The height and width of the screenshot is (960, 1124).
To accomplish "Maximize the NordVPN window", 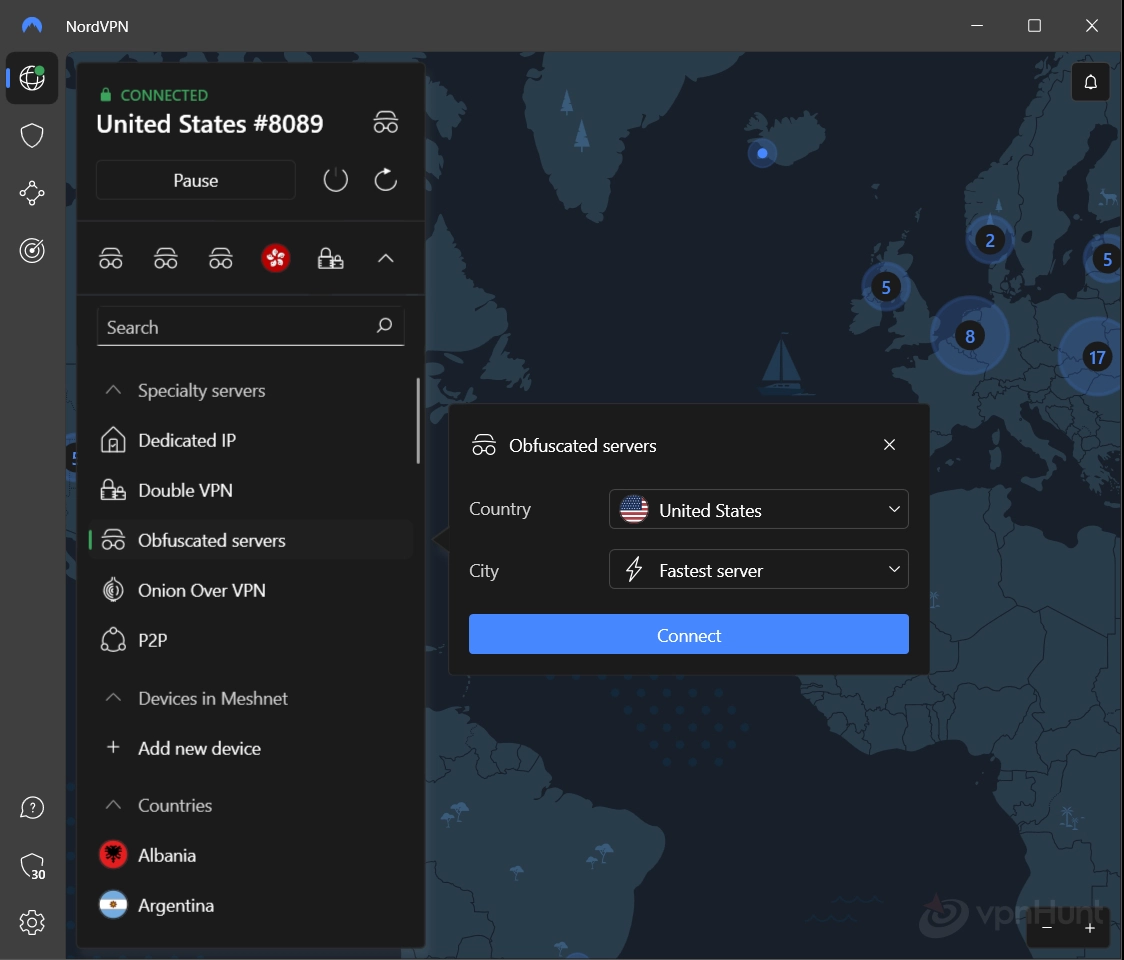I will (x=1034, y=26).
